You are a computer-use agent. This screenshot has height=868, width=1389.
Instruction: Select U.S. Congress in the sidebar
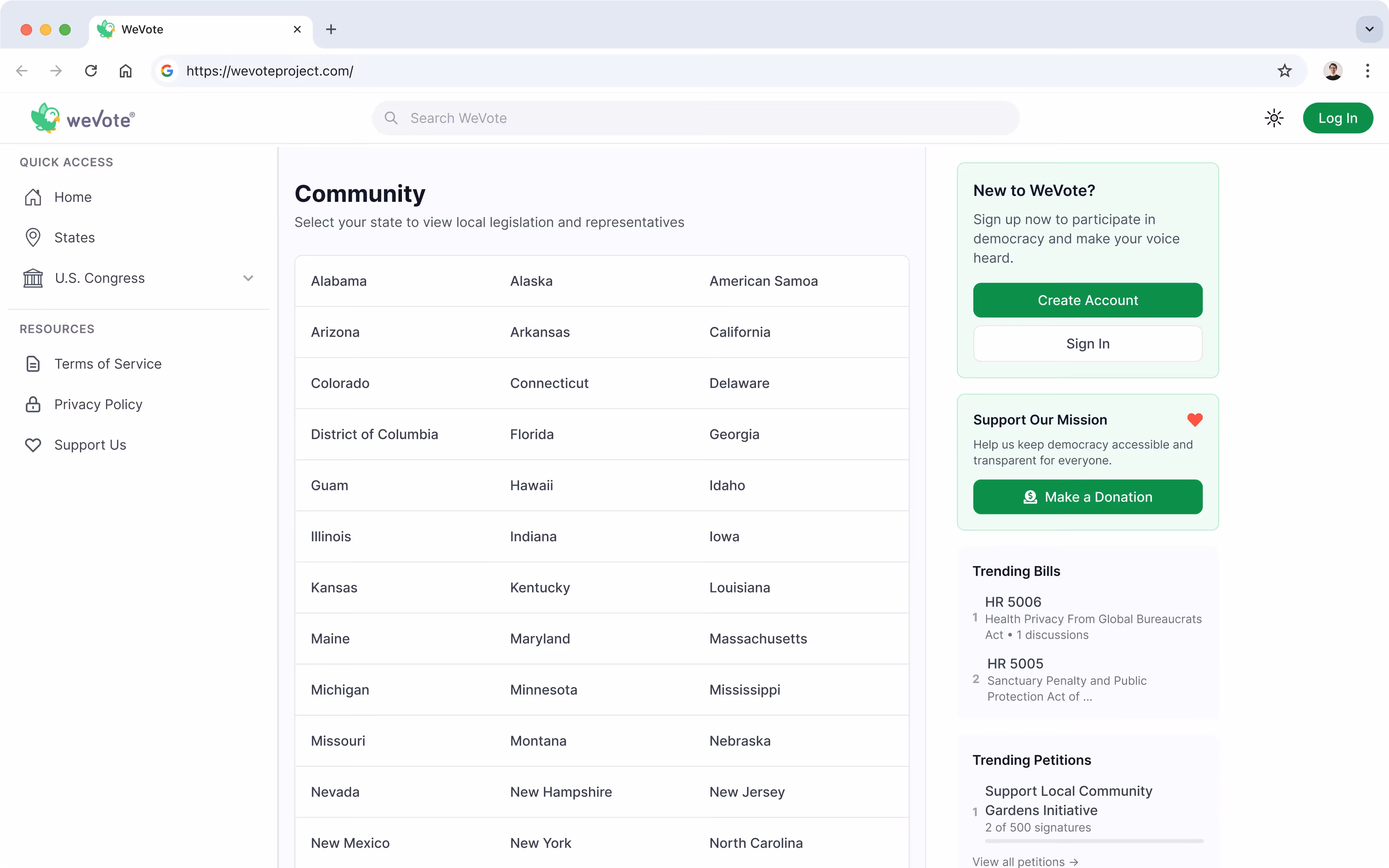[x=100, y=279]
